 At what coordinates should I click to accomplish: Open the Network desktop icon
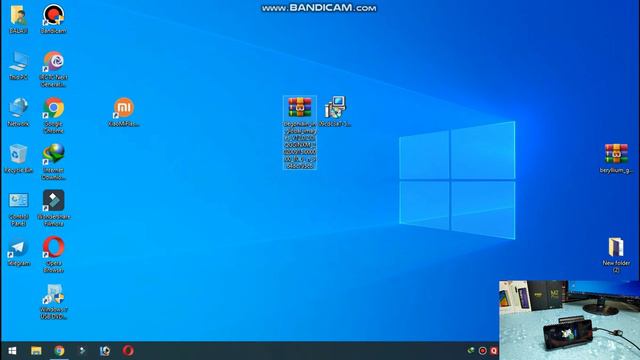[x=18, y=111]
